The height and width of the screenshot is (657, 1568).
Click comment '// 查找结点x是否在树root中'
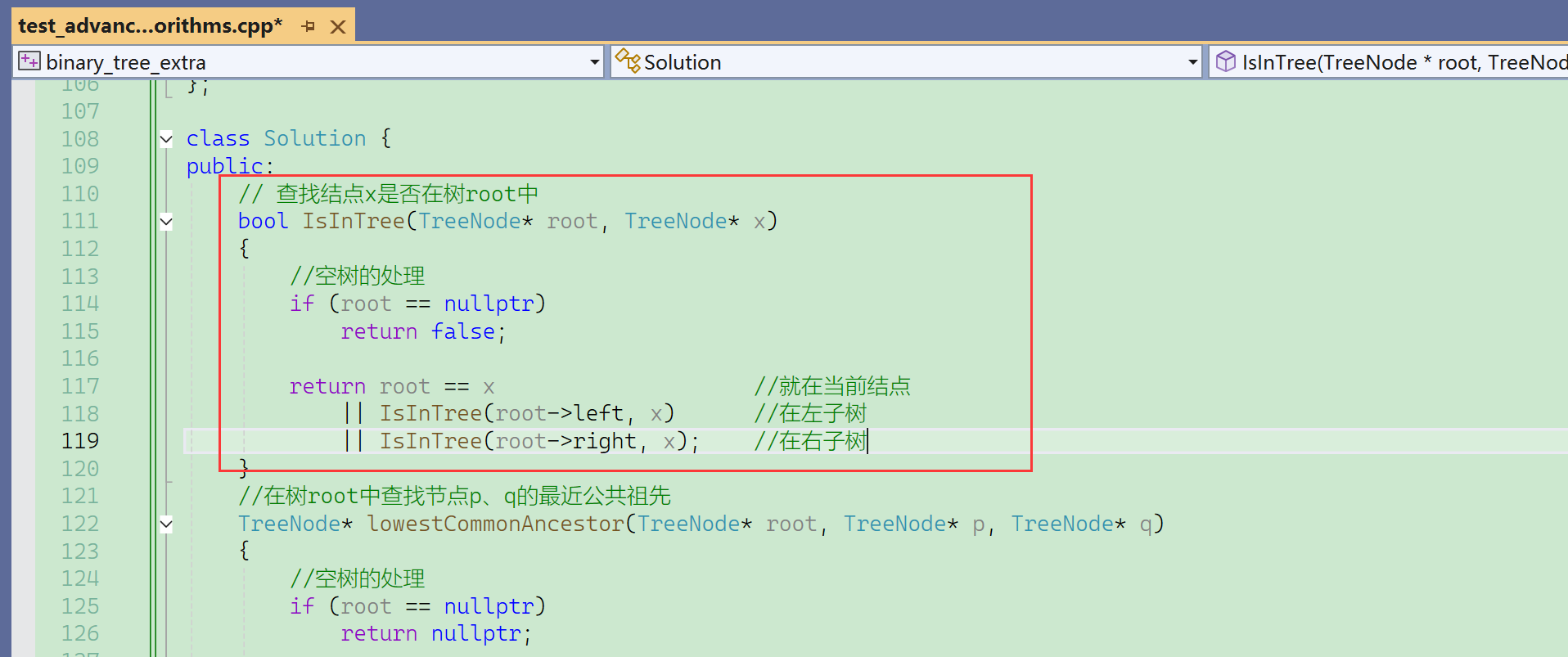pos(389,194)
